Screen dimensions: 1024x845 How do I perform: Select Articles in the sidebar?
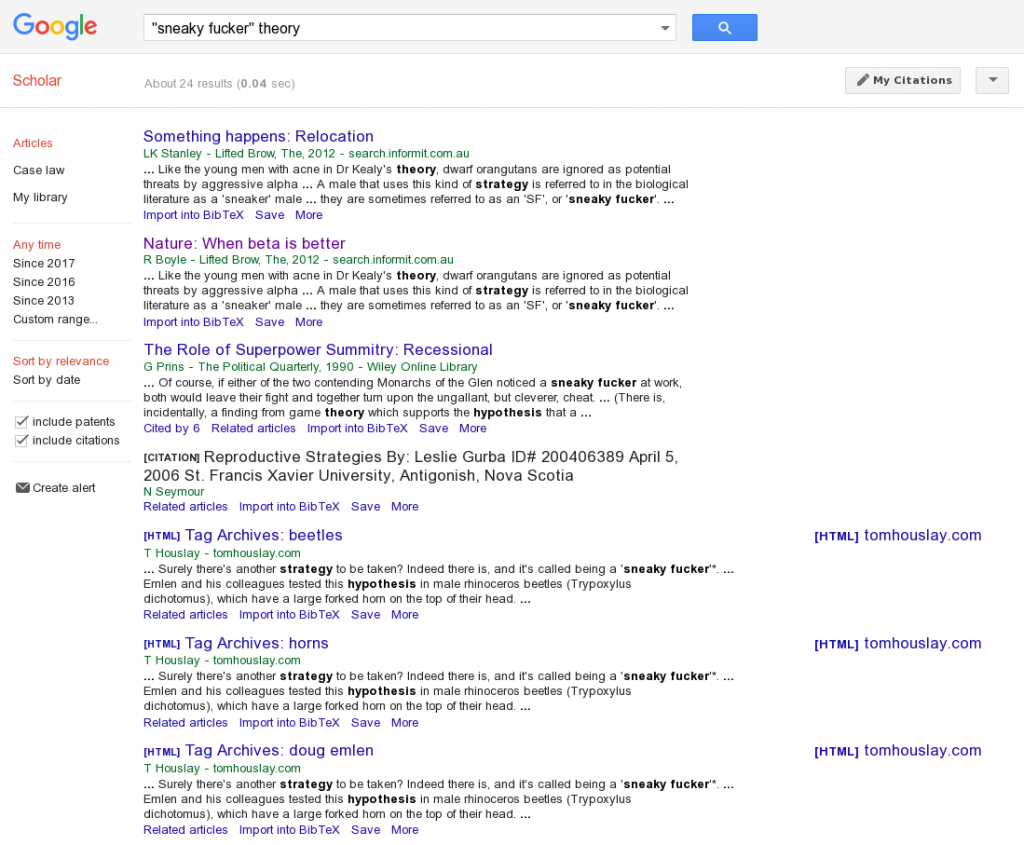[33, 143]
